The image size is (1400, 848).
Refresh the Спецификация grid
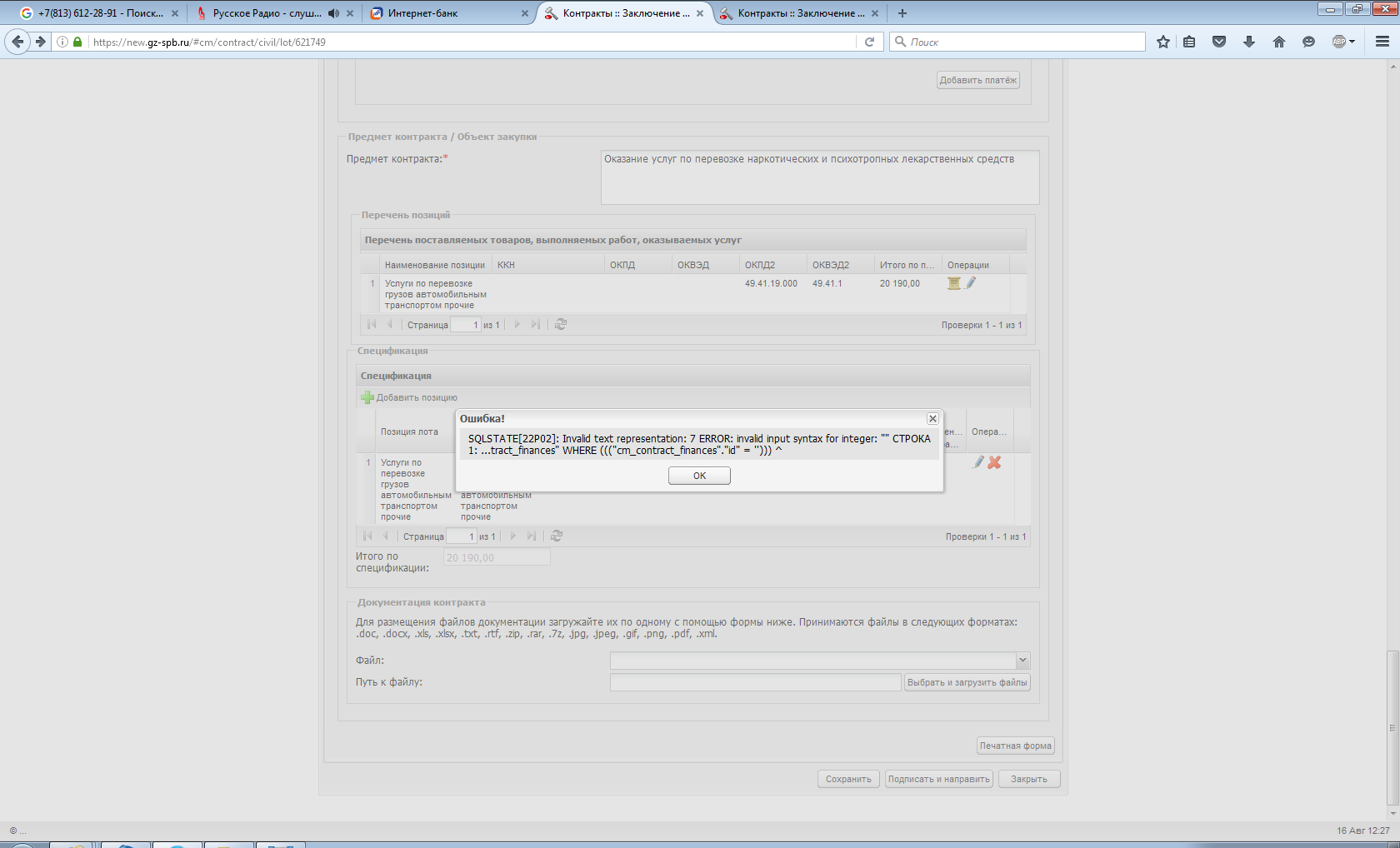click(557, 536)
